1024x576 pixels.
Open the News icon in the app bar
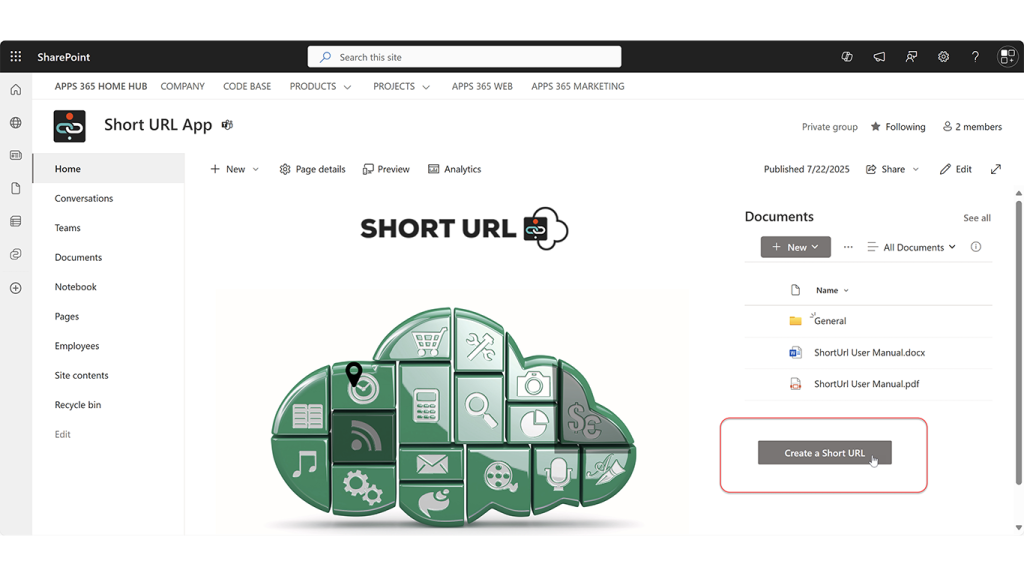pyautogui.click(x=16, y=155)
